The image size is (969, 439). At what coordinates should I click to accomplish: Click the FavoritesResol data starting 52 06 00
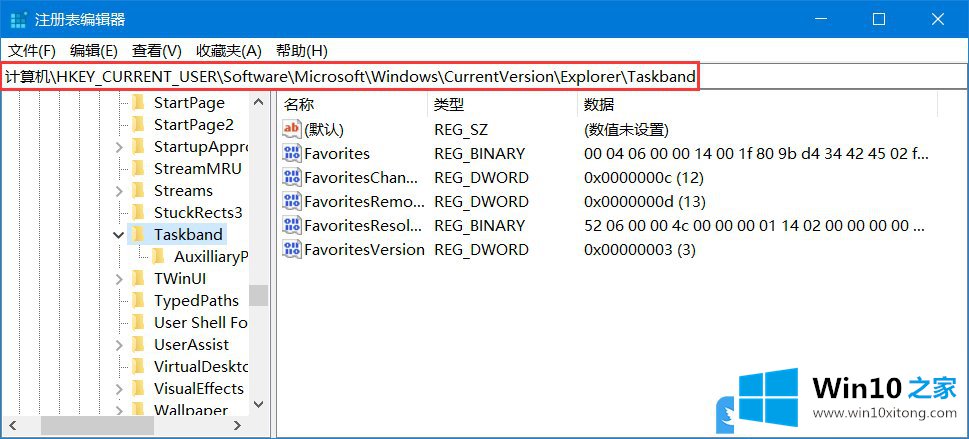[x=755, y=226]
